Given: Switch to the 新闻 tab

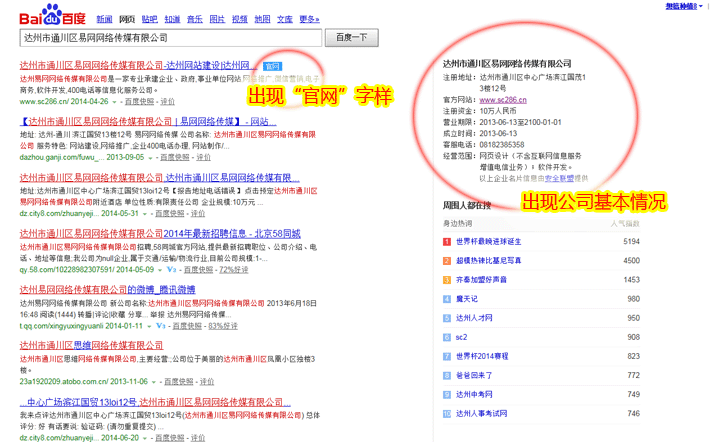Looking at the screenshot, I should click(103, 18).
